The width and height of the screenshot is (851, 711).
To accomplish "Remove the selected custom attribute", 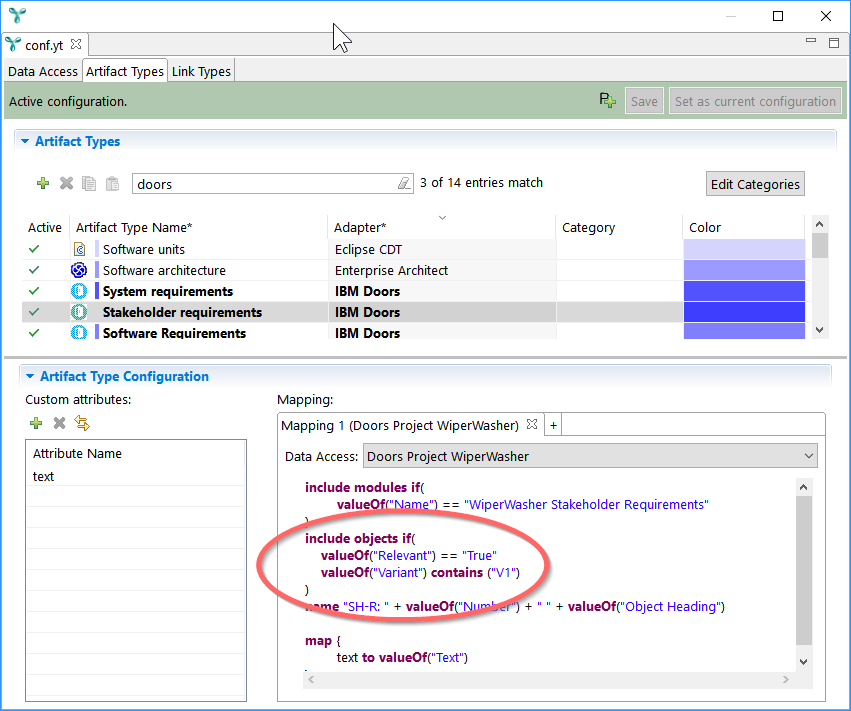I will coord(59,423).
